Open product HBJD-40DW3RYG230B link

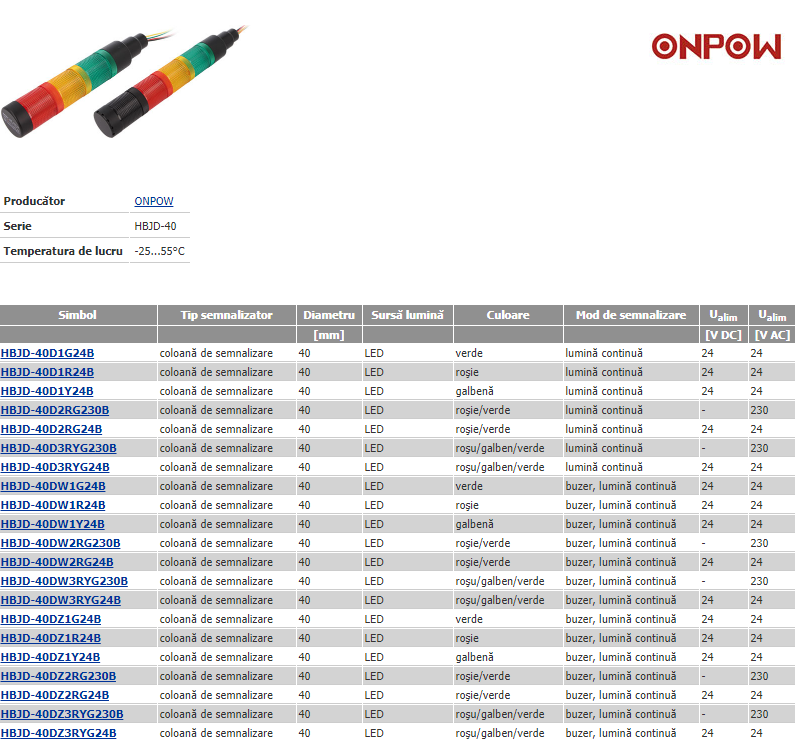pyautogui.click(x=64, y=581)
